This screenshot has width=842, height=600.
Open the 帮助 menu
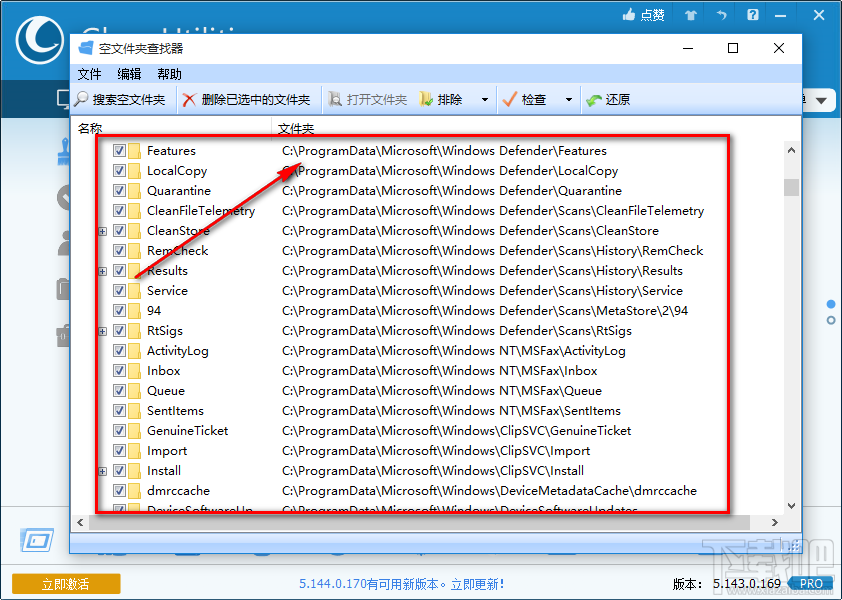pyautogui.click(x=169, y=73)
